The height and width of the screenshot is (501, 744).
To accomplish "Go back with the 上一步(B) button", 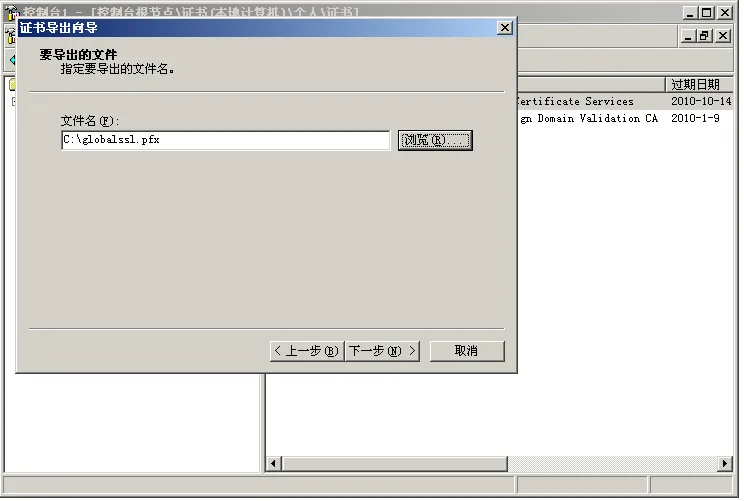I will (307, 351).
